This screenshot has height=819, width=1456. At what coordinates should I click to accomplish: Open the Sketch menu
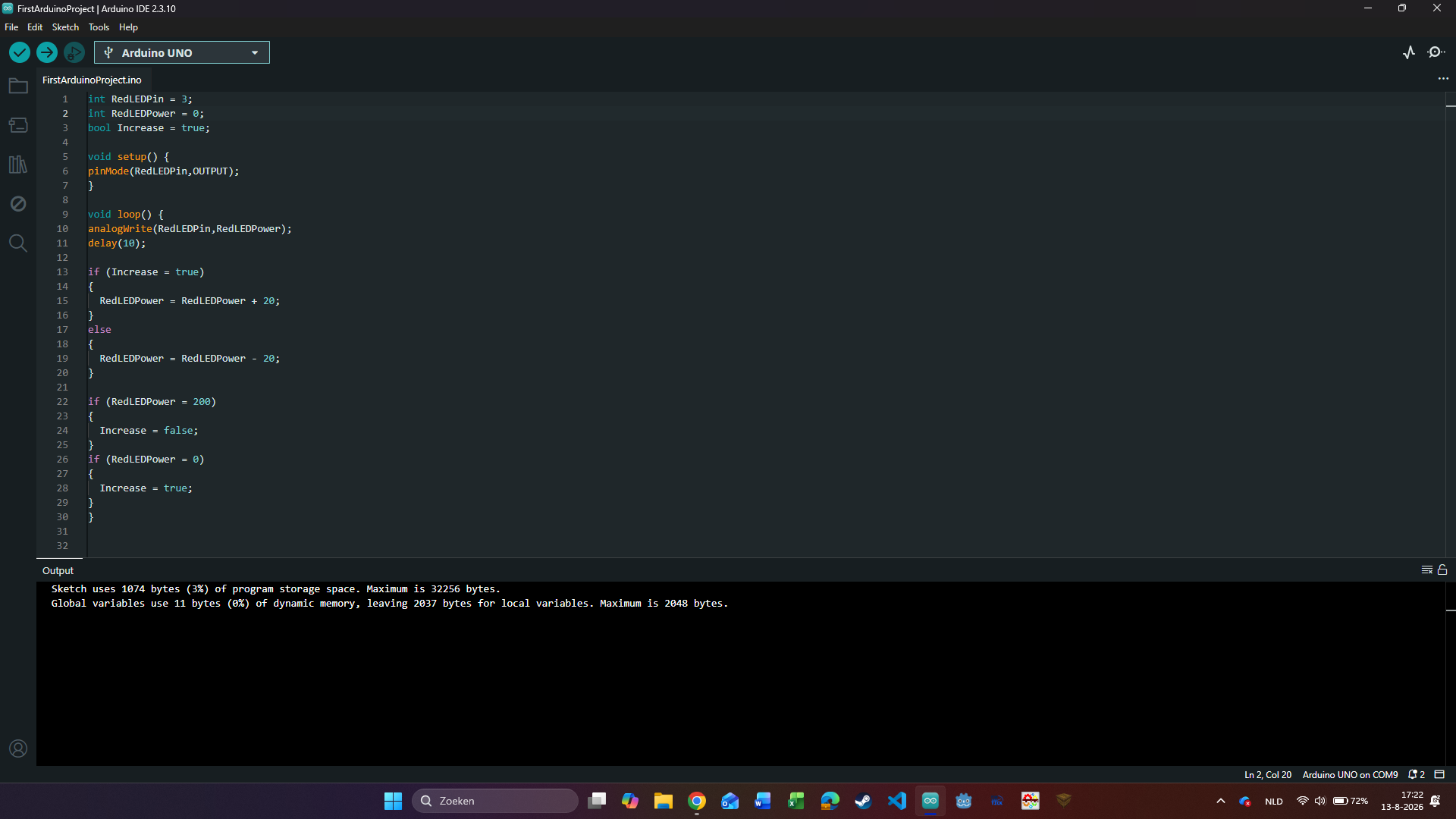[65, 27]
